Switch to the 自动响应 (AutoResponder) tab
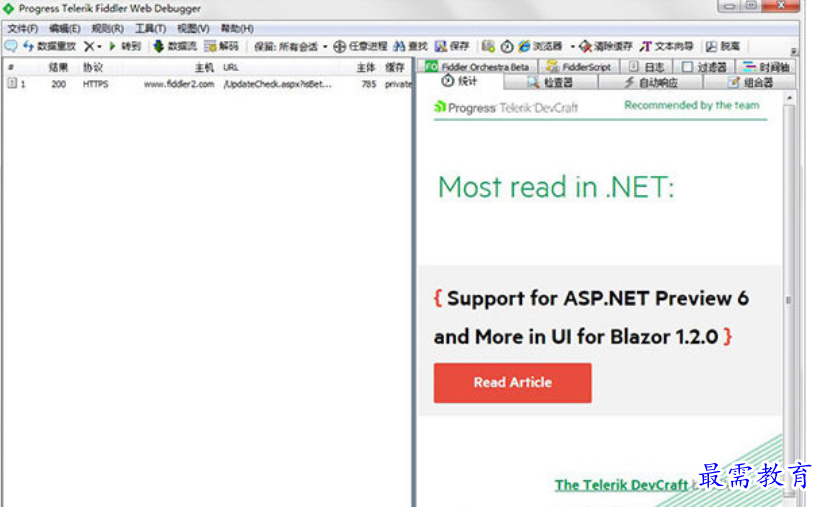Screen dimensions: 820x507 click(651, 82)
